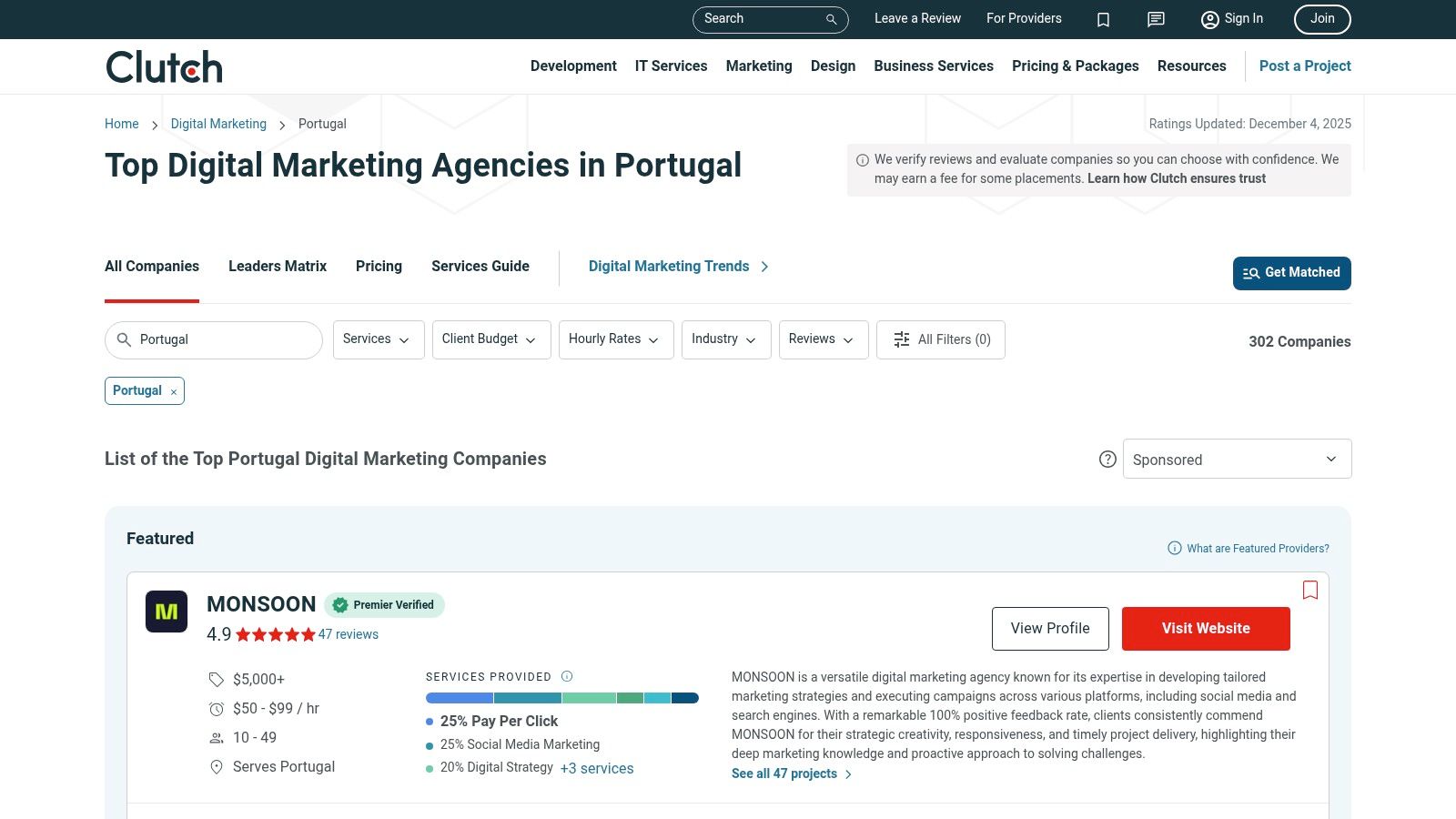Open the Business Services menu
This screenshot has width=1456, height=819.
tap(933, 66)
